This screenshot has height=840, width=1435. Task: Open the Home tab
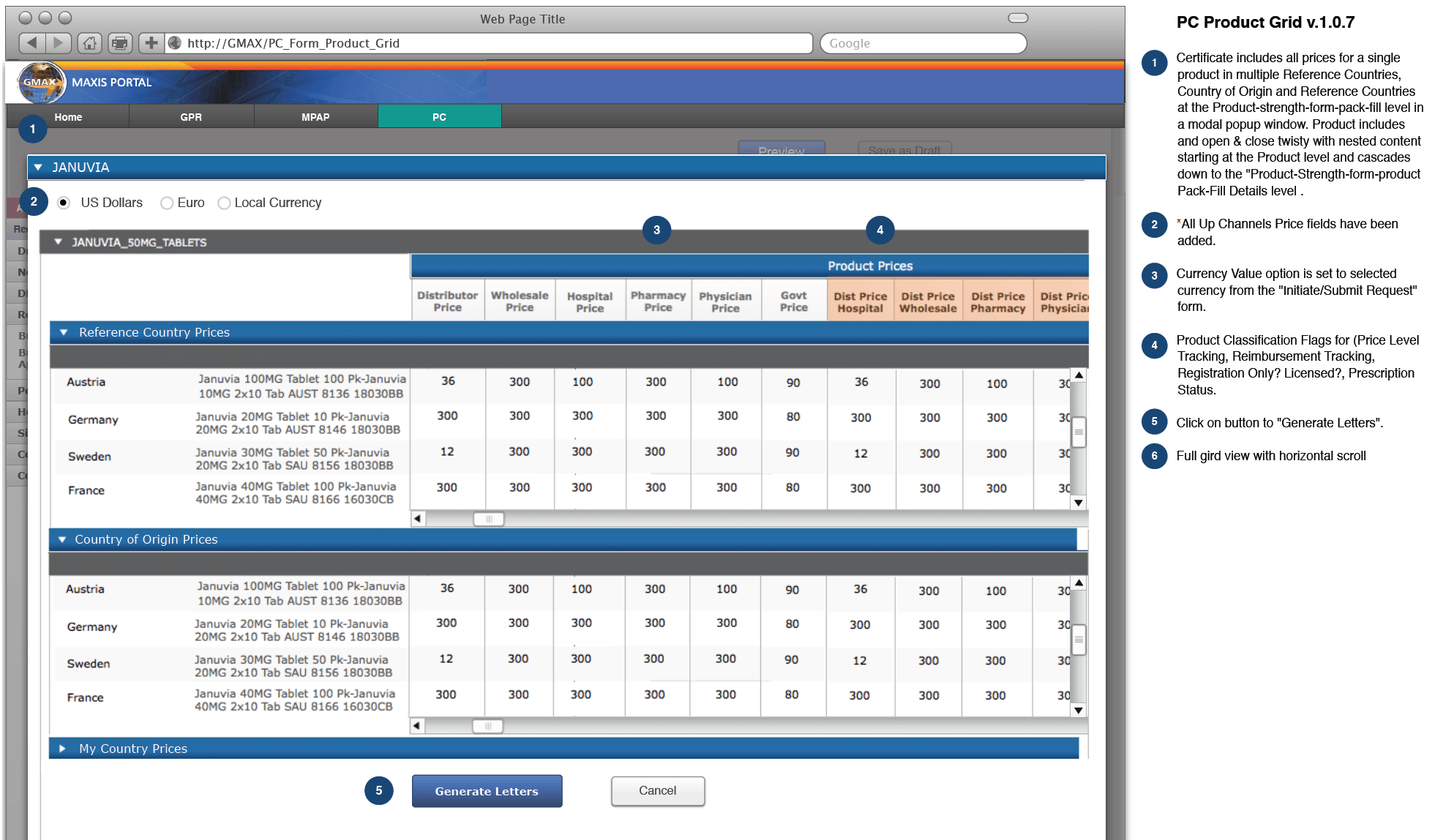pyautogui.click(x=68, y=117)
